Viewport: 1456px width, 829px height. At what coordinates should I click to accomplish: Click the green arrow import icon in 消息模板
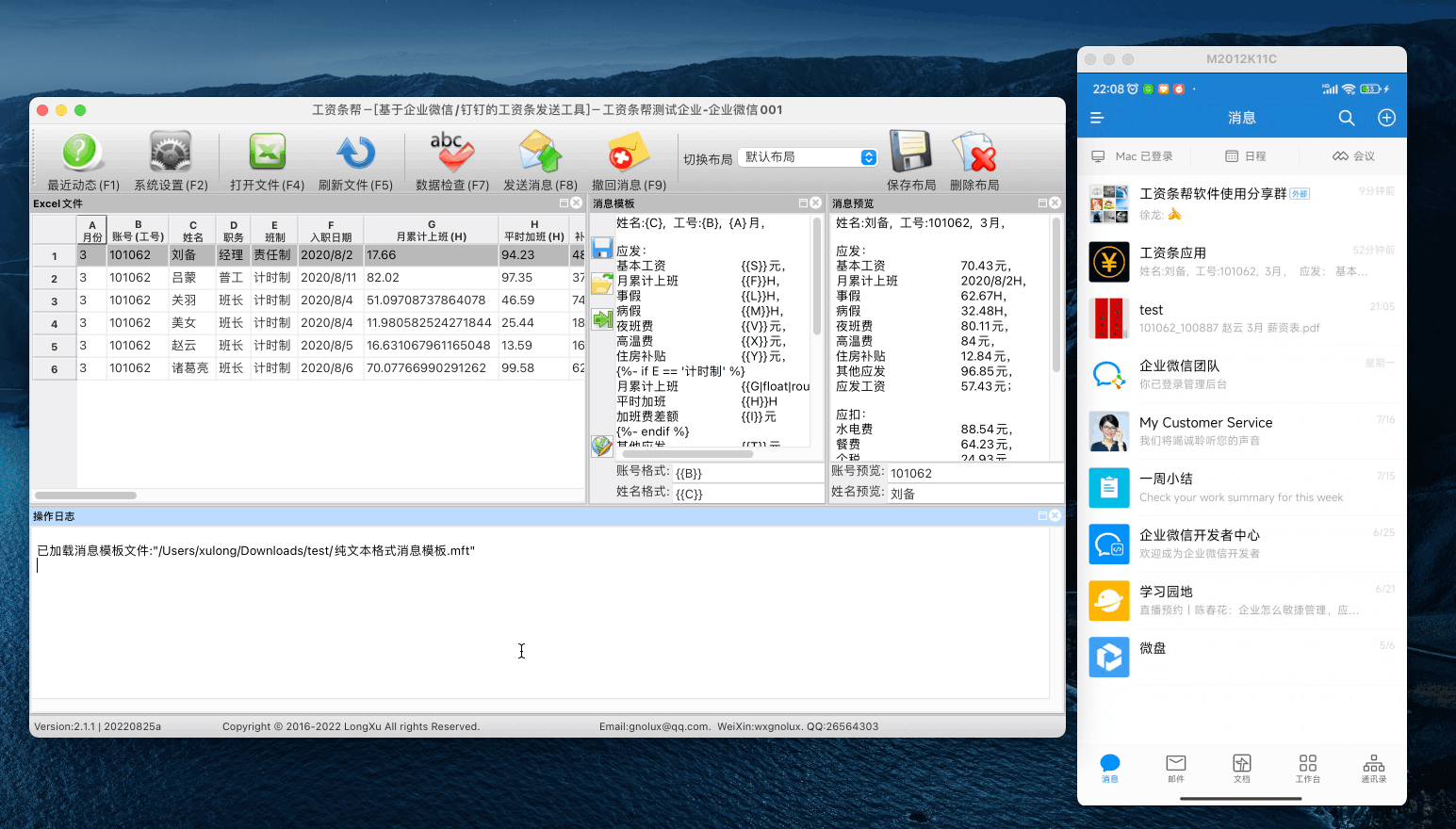[x=602, y=319]
